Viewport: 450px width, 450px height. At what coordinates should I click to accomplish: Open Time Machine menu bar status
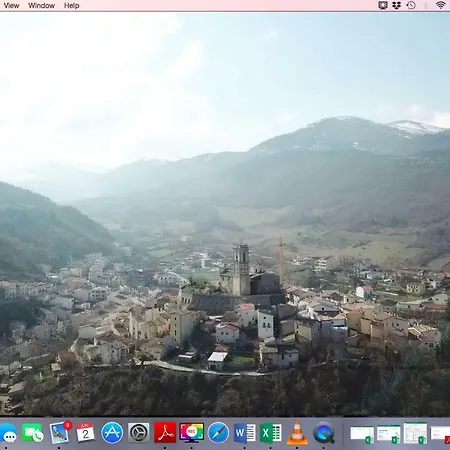point(411,5)
